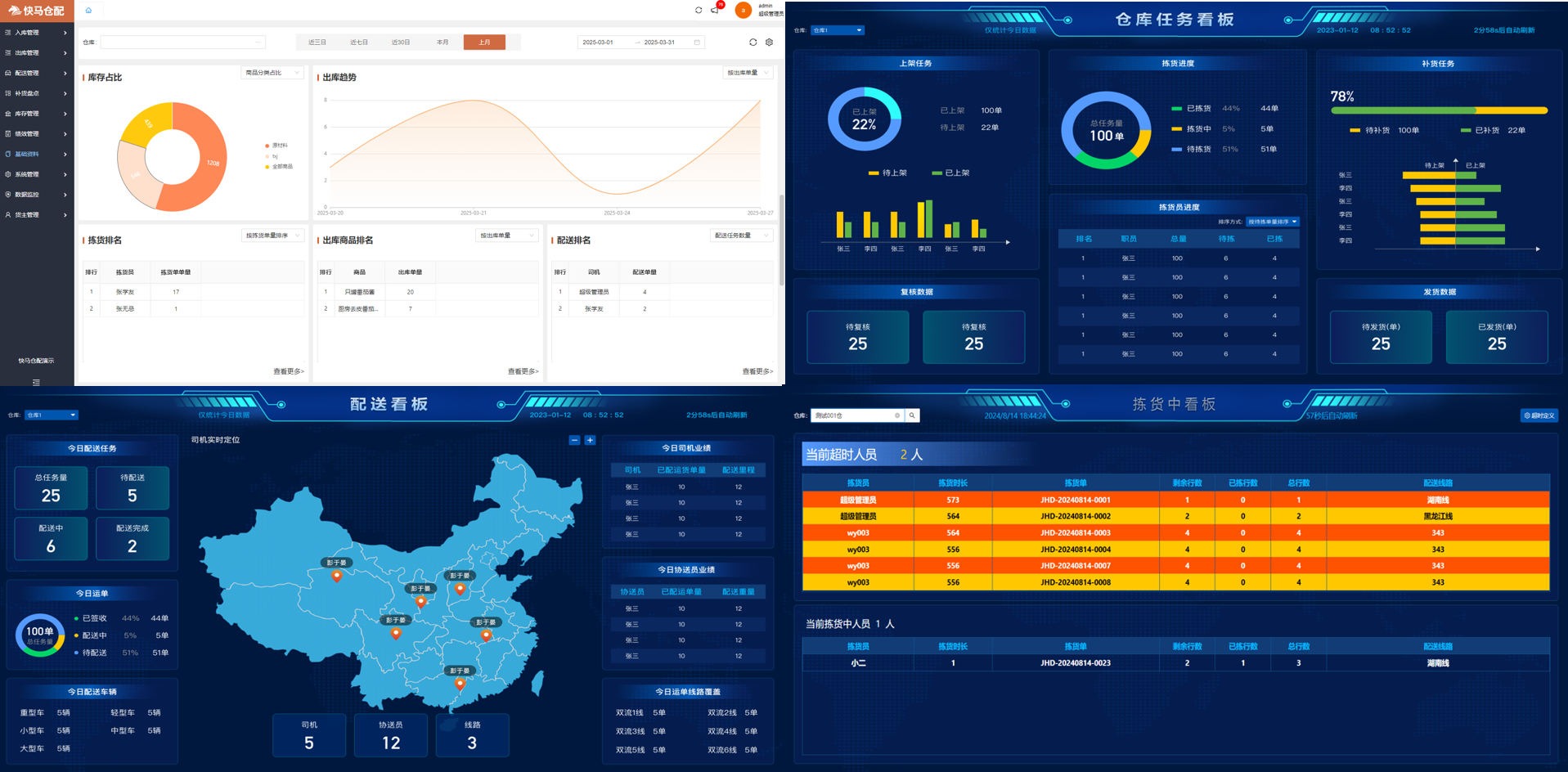Screen dimensions: 1568x772
Task: Click the 超时定义 button
Action: pyautogui.click(x=1539, y=415)
